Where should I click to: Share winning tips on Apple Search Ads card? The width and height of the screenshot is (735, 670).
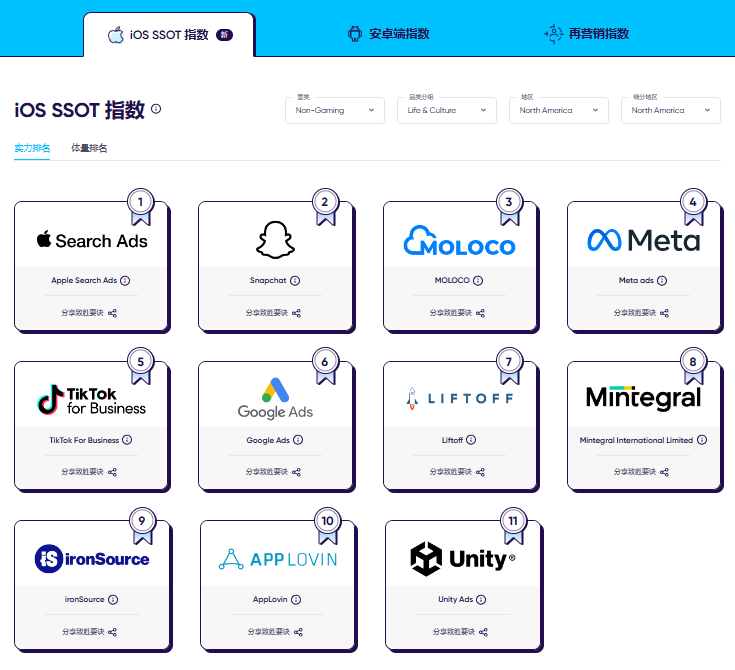(89, 313)
